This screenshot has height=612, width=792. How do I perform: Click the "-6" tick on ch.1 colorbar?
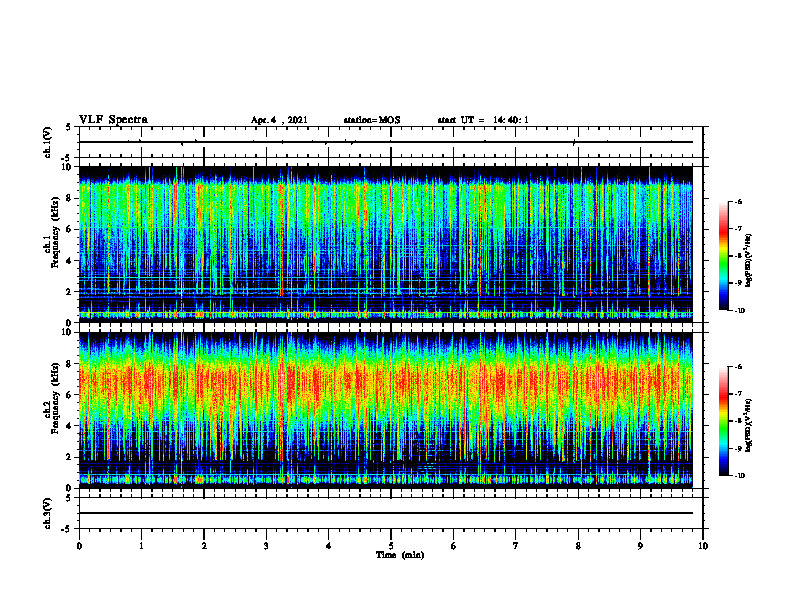[x=738, y=201]
